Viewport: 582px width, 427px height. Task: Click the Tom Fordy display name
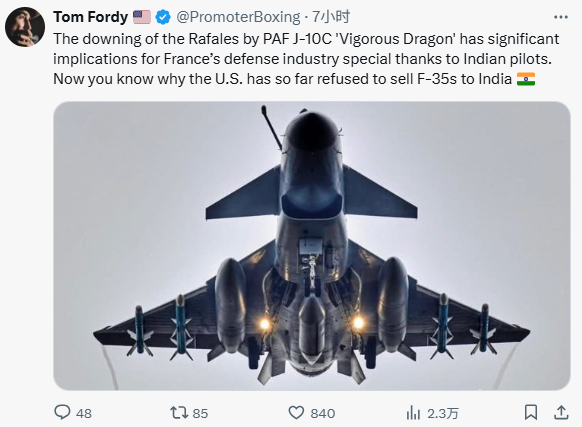91,17
